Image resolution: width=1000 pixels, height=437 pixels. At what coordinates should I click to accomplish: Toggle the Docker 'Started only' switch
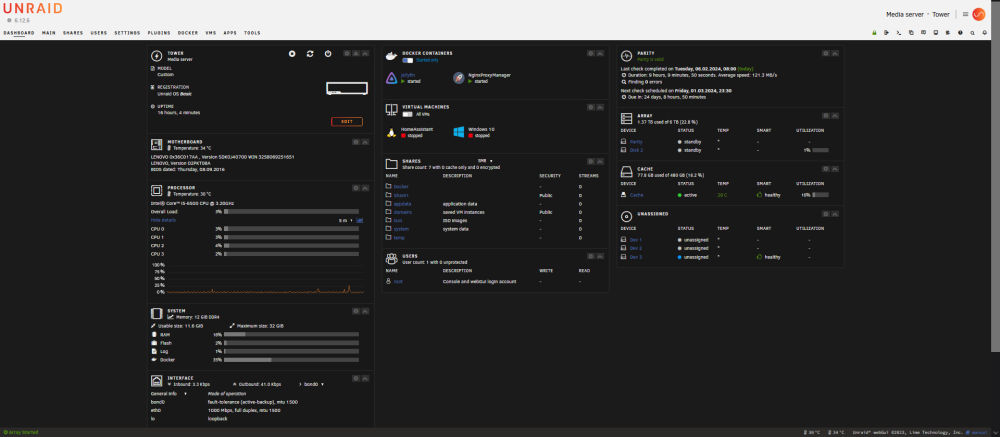pos(407,60)
